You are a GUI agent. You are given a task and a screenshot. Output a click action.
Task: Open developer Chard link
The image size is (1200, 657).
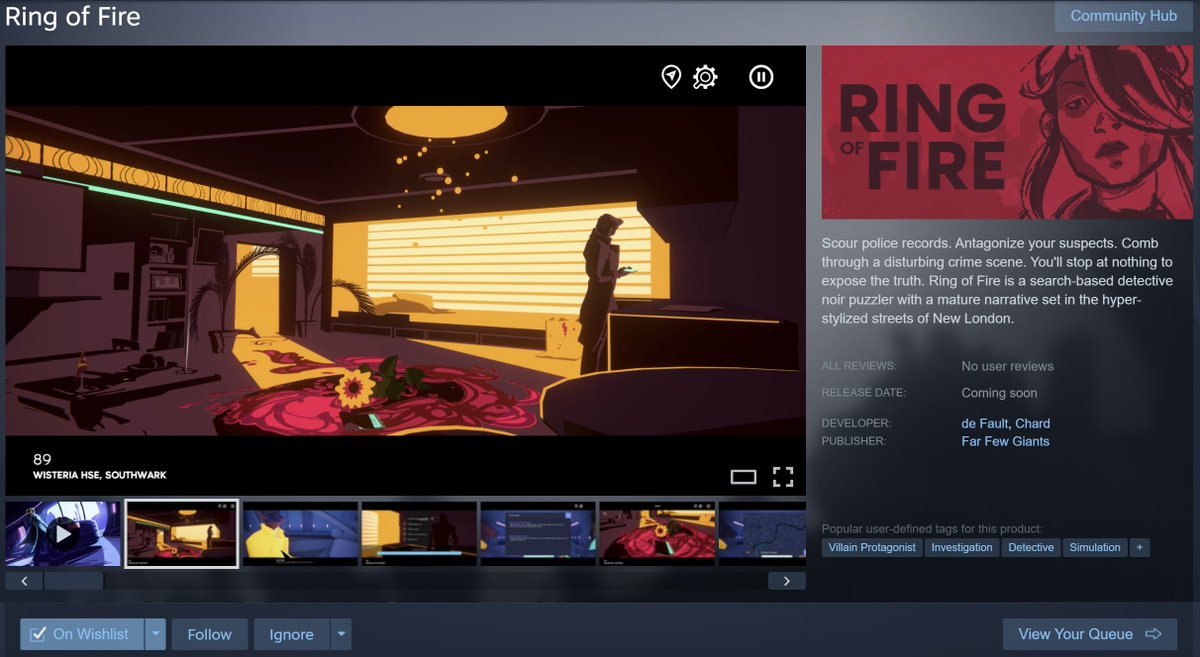1033,423
